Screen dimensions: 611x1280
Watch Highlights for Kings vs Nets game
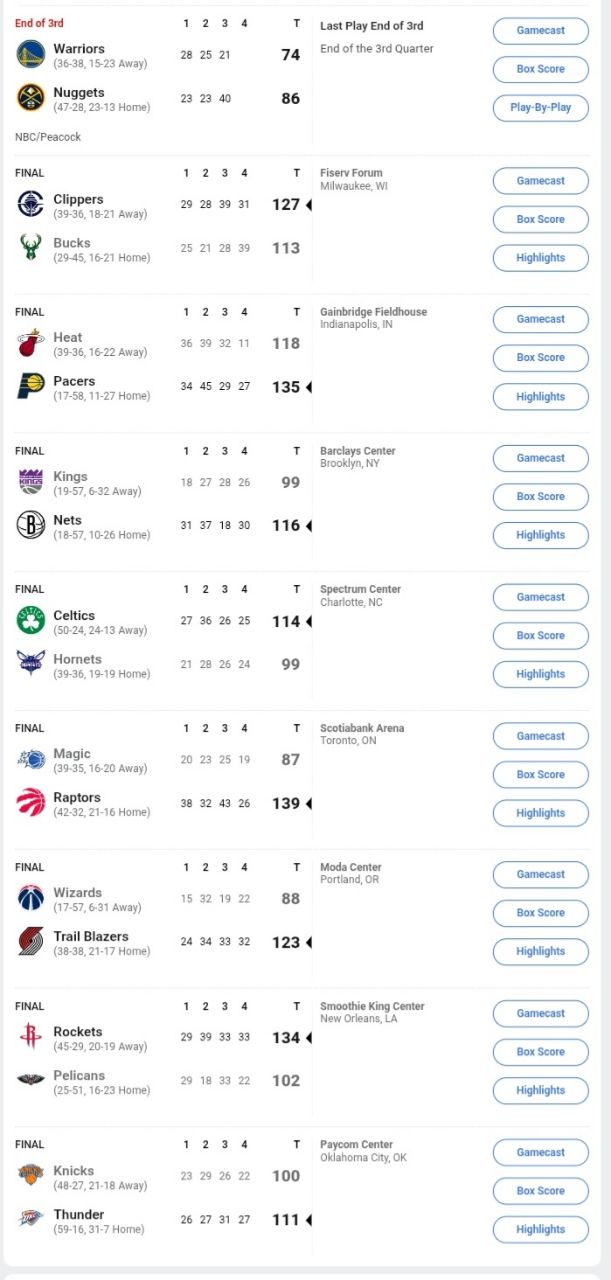540,535
